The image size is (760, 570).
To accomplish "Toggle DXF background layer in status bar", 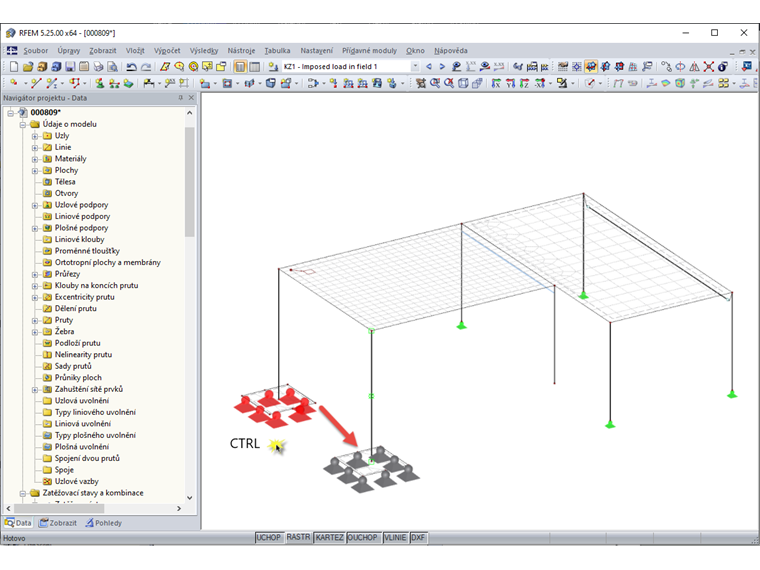I will coord(418,538).
